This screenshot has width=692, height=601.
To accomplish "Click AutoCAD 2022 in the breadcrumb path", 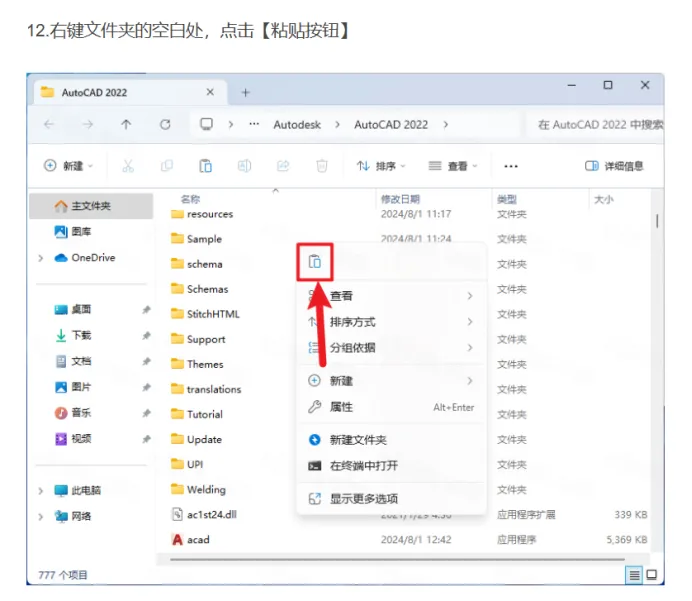I will (x=391, y=125).
